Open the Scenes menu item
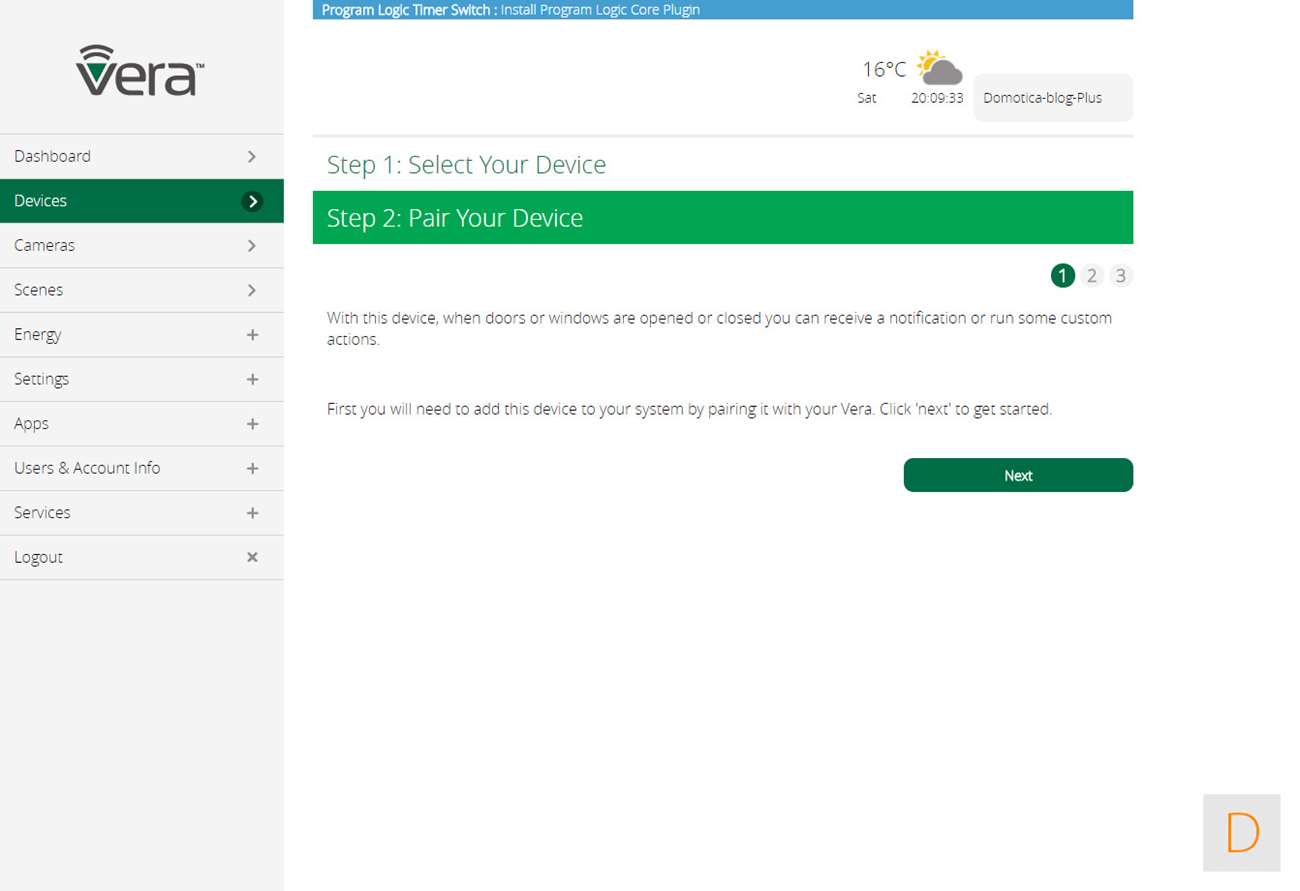 38,290
